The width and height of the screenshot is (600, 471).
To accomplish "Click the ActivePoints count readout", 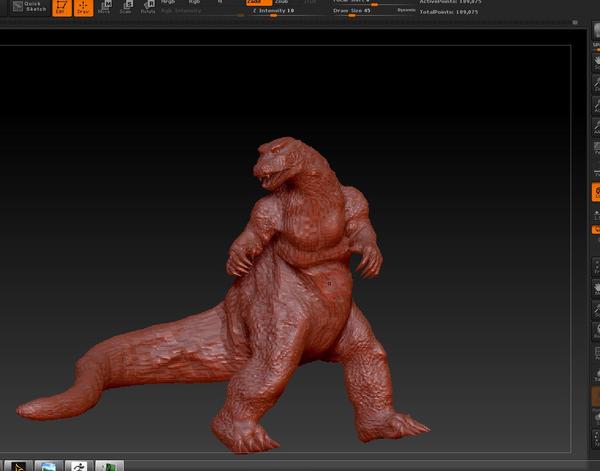I will click(x=450, y=2).
